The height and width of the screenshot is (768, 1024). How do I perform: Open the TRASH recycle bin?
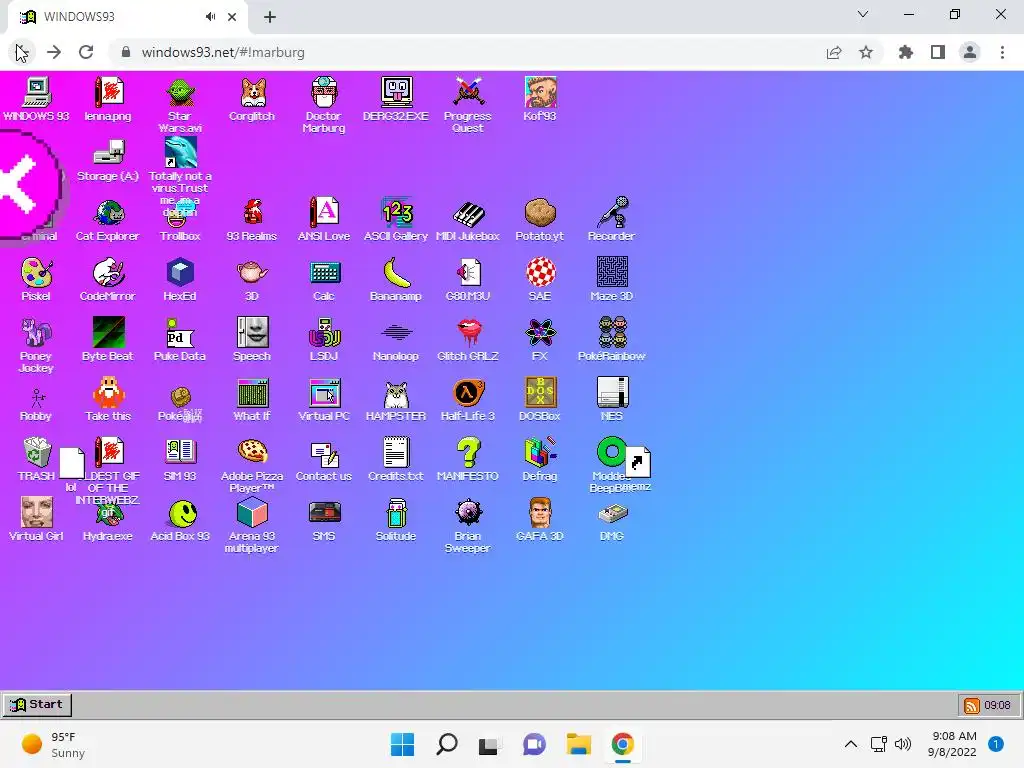click(37, 453)
